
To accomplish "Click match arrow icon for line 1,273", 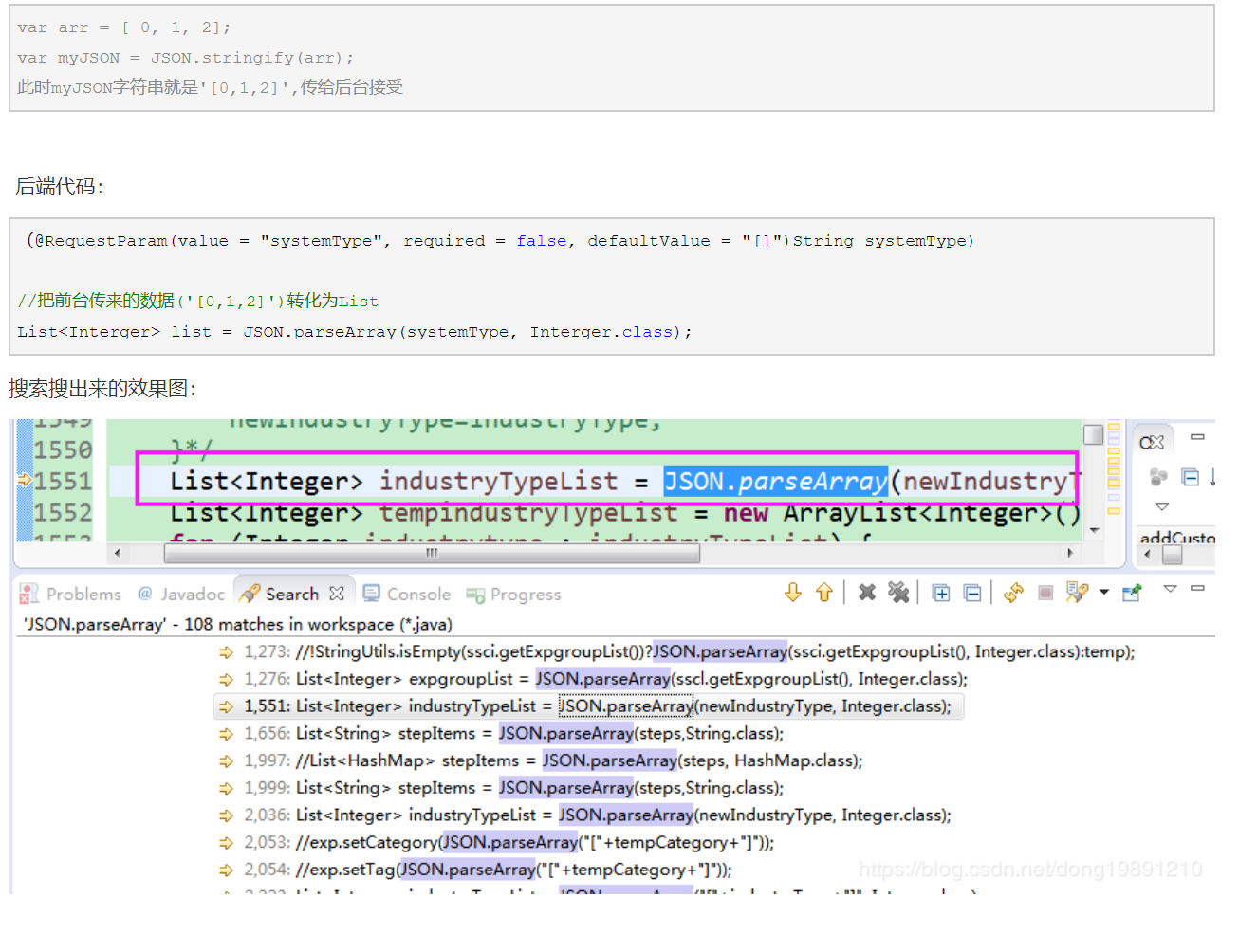I will (x=226, y=652).
